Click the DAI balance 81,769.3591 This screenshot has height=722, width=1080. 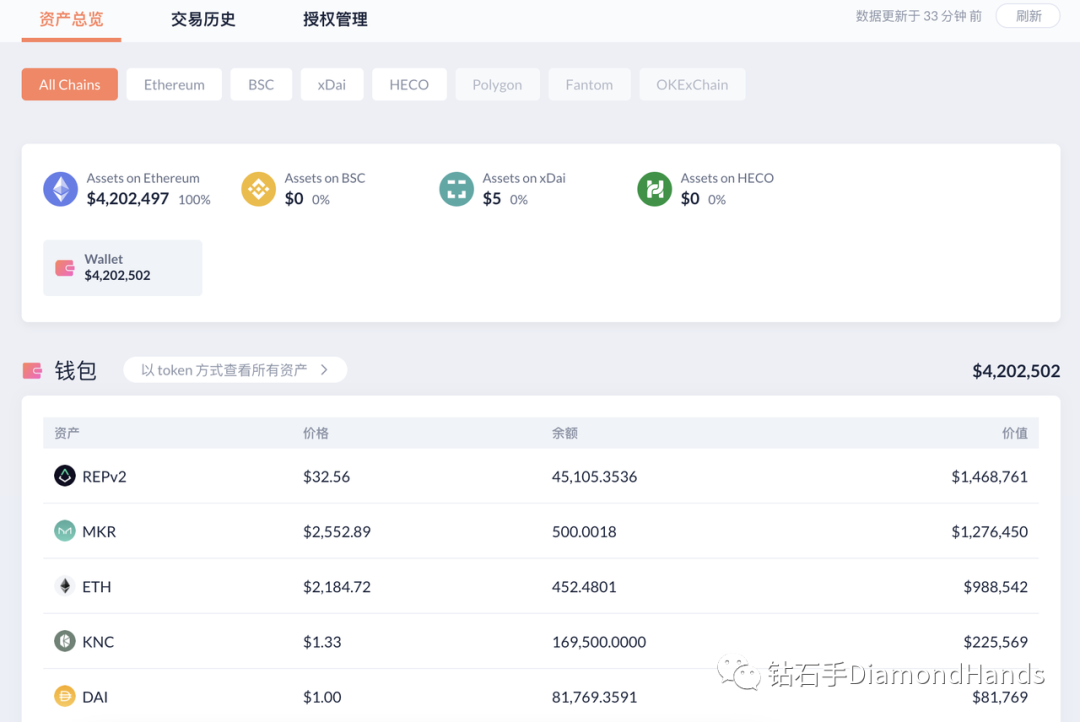[594, 697]
